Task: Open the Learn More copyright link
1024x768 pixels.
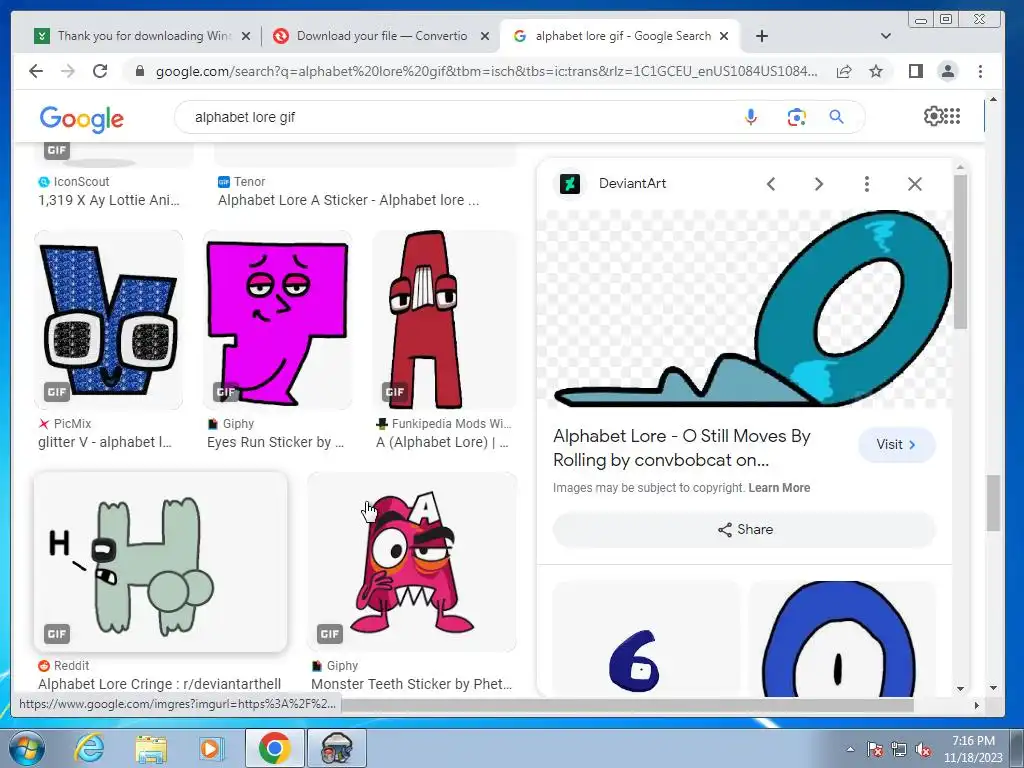Action: (x=779, y=488)
